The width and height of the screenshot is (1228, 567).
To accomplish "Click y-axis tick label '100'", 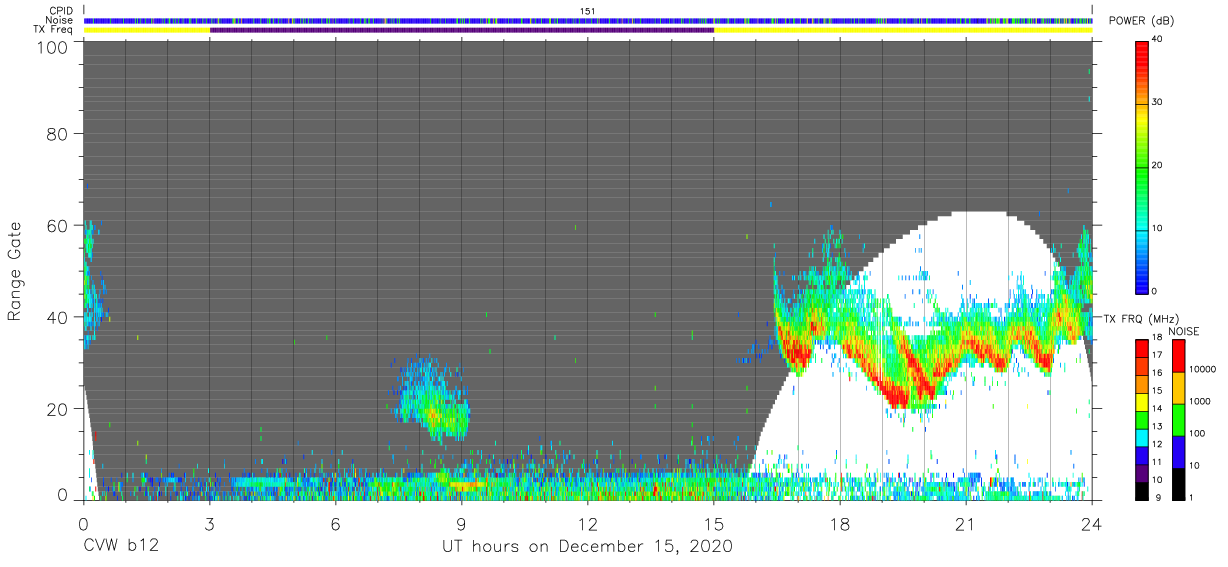I will click(50, 47).
